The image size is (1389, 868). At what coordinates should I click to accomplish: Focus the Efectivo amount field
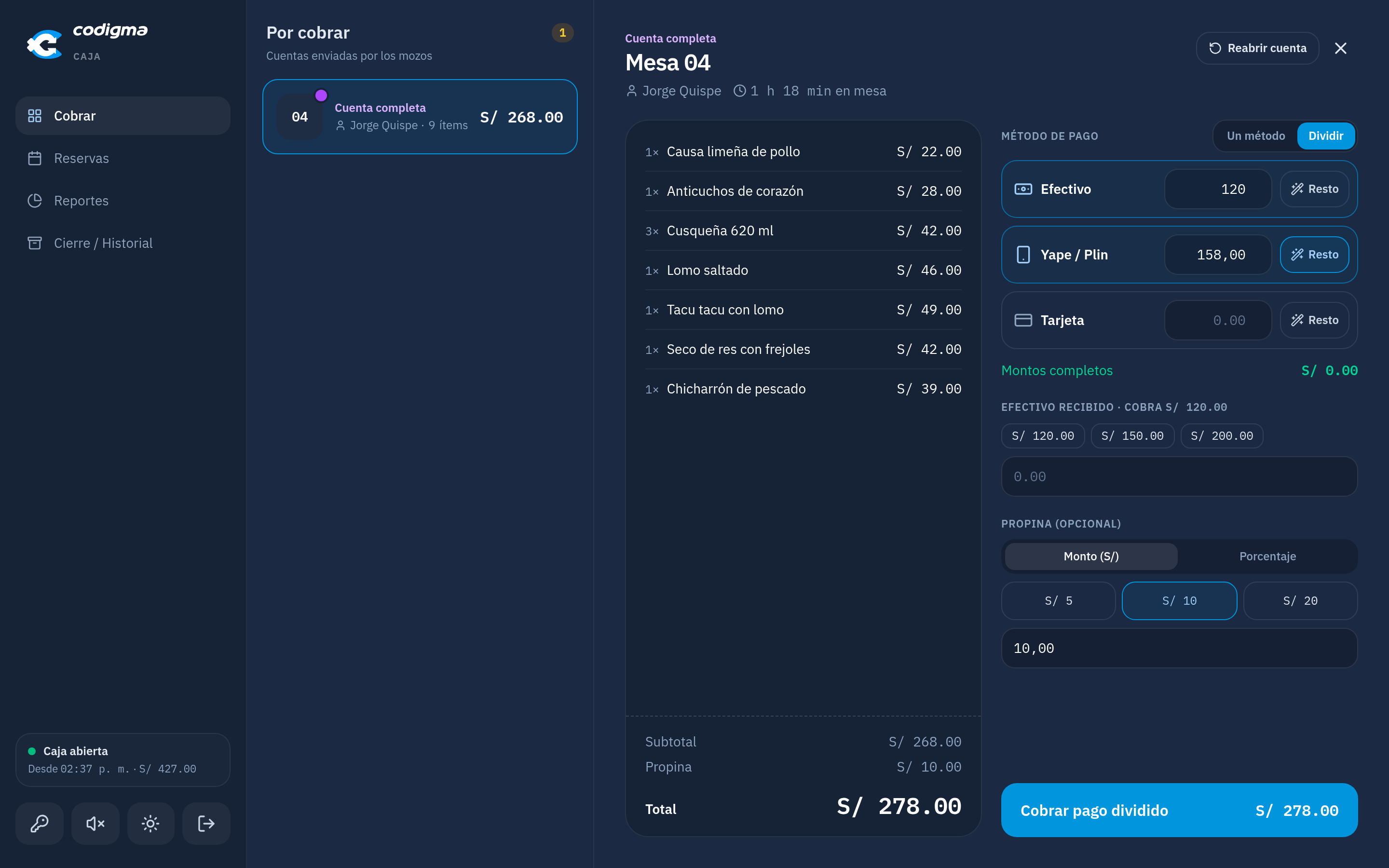coord(1217,189)
